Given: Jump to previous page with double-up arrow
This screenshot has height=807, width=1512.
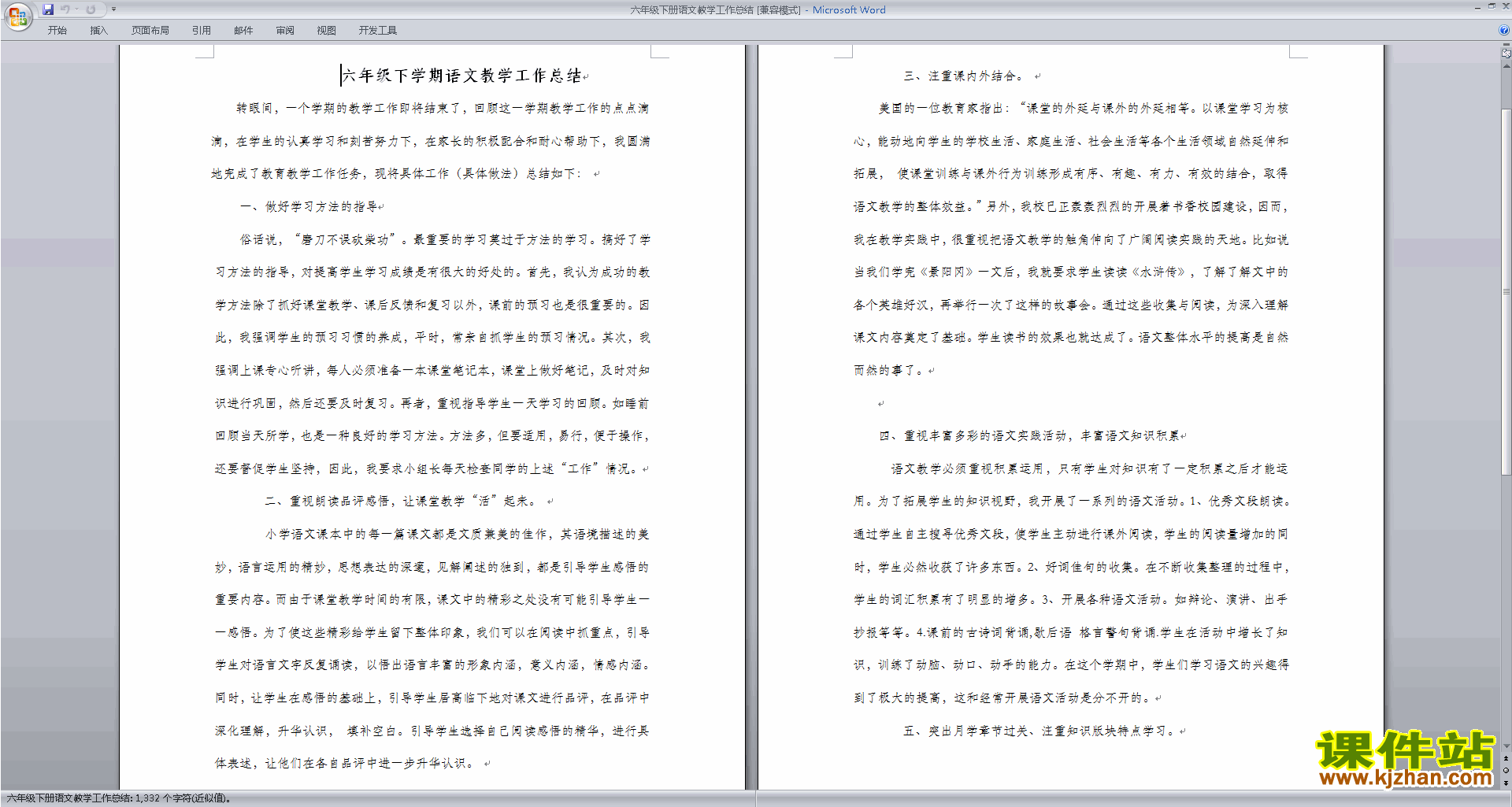Looking at the screenshot, I should coord(1506,758).
